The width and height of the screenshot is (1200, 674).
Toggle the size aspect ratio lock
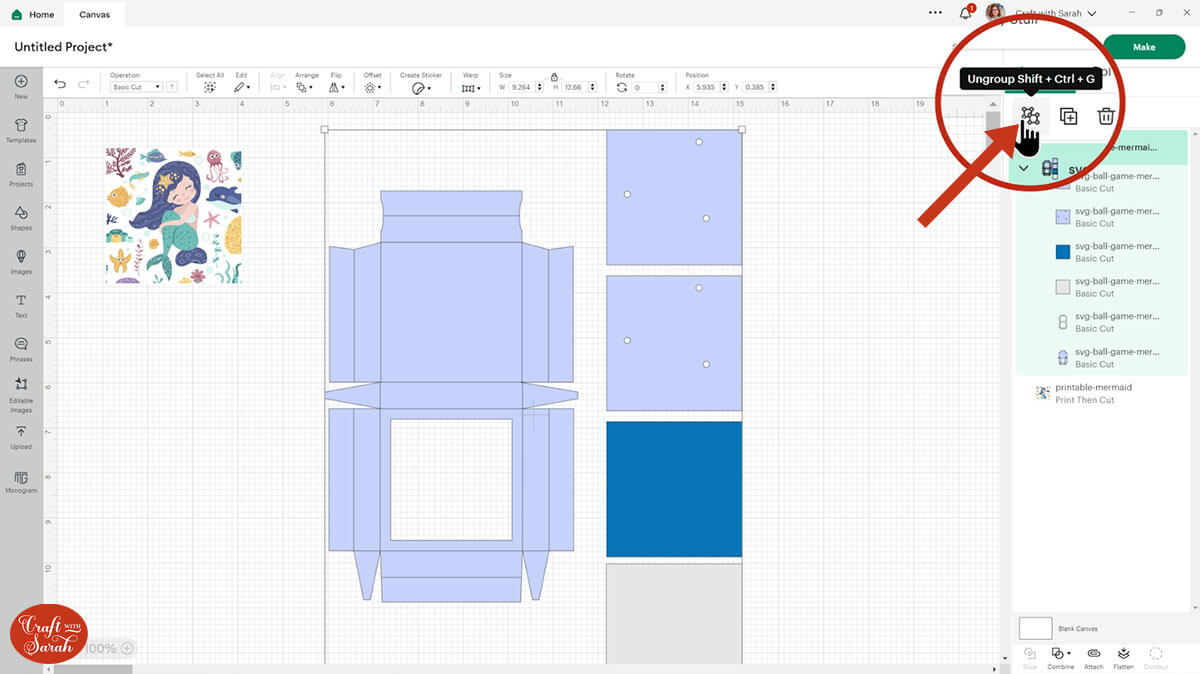(554, 76)
